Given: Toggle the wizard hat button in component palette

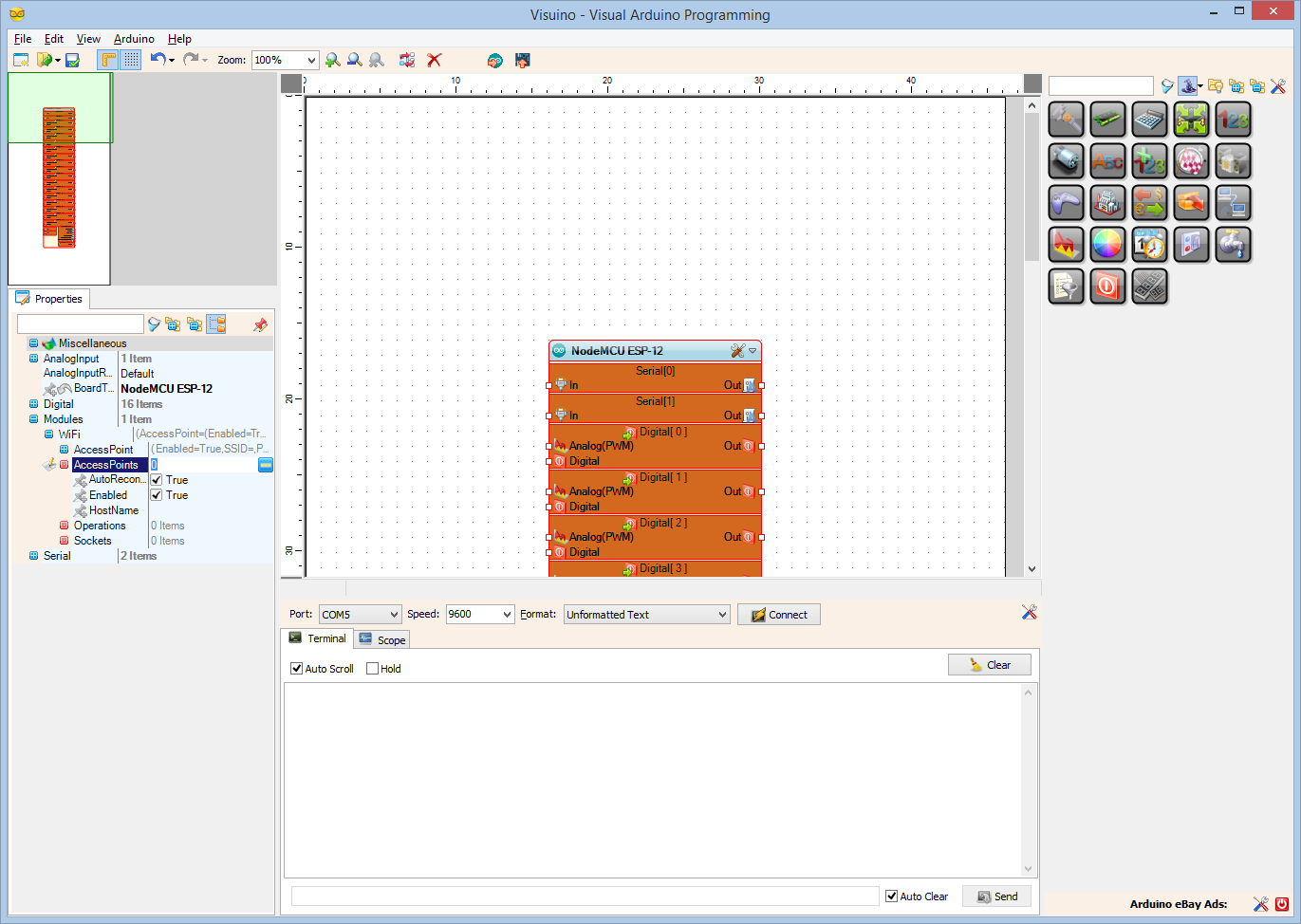Looking at the screenshot, I should click(x=1190, y=86).
